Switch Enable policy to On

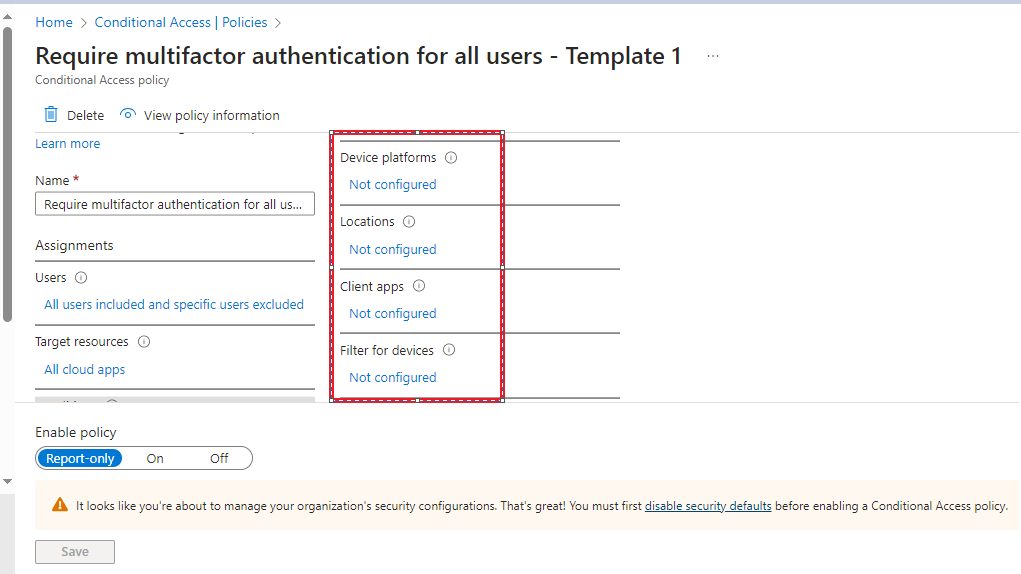point(155,458)
